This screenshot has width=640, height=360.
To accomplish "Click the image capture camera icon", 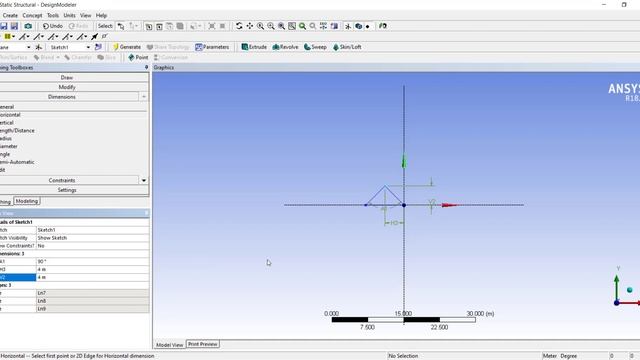I will click(28, 26).
